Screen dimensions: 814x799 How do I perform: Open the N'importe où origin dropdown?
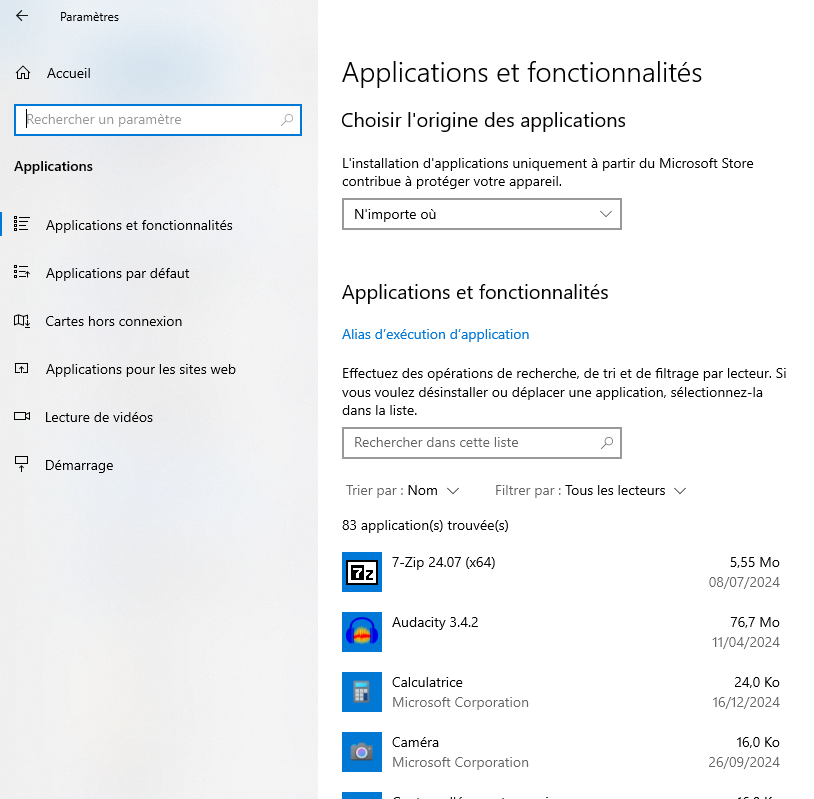tap(482, 214)
